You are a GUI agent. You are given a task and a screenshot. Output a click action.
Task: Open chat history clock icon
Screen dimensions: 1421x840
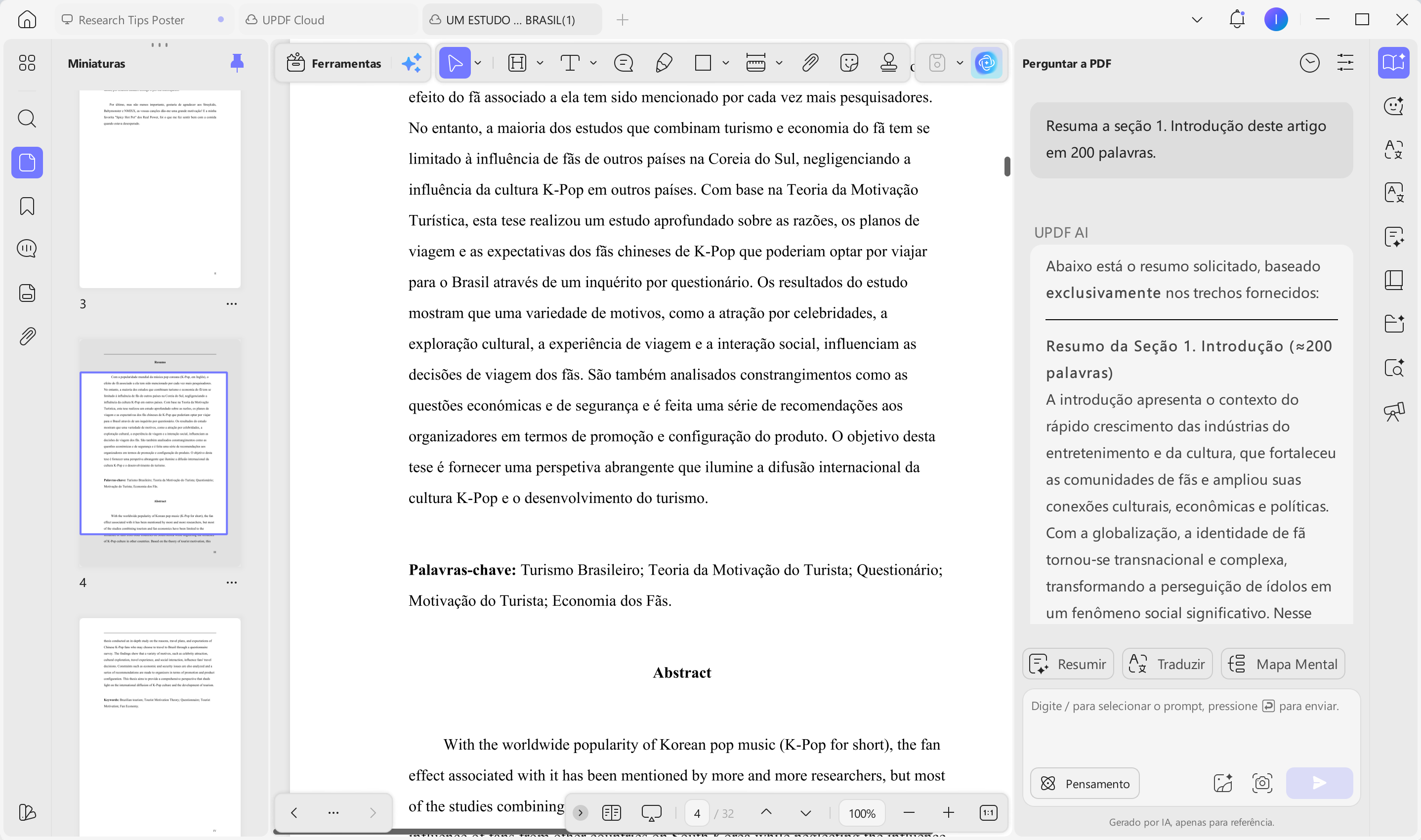tap(1309, 63)
